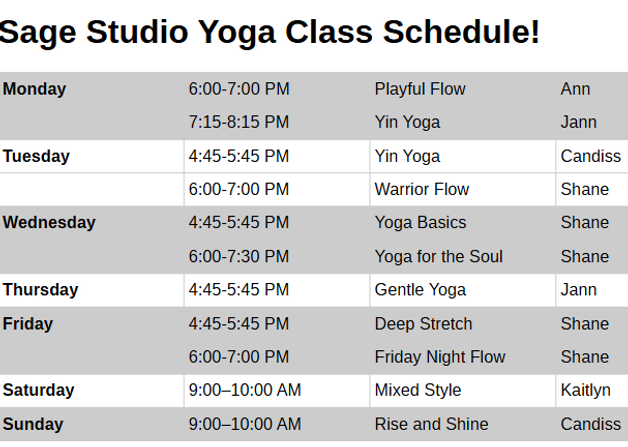Select the Friday day cell
Screen dimensions: 628x447
tap(28, 324)
